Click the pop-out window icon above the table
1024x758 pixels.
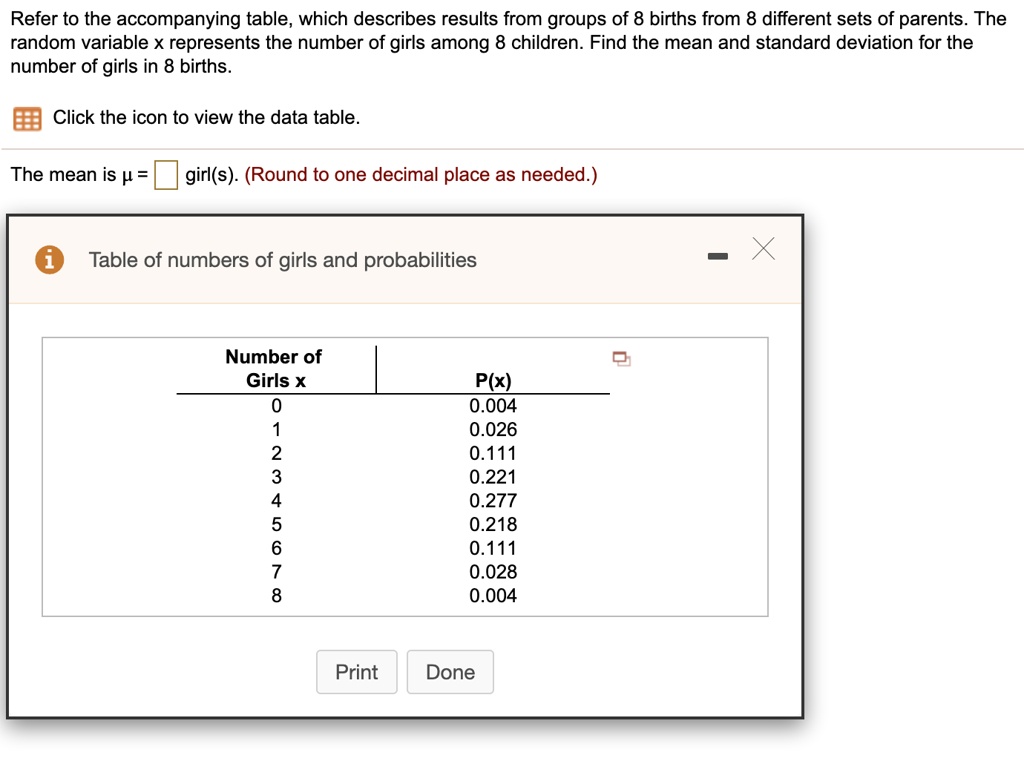coord(621,358)
